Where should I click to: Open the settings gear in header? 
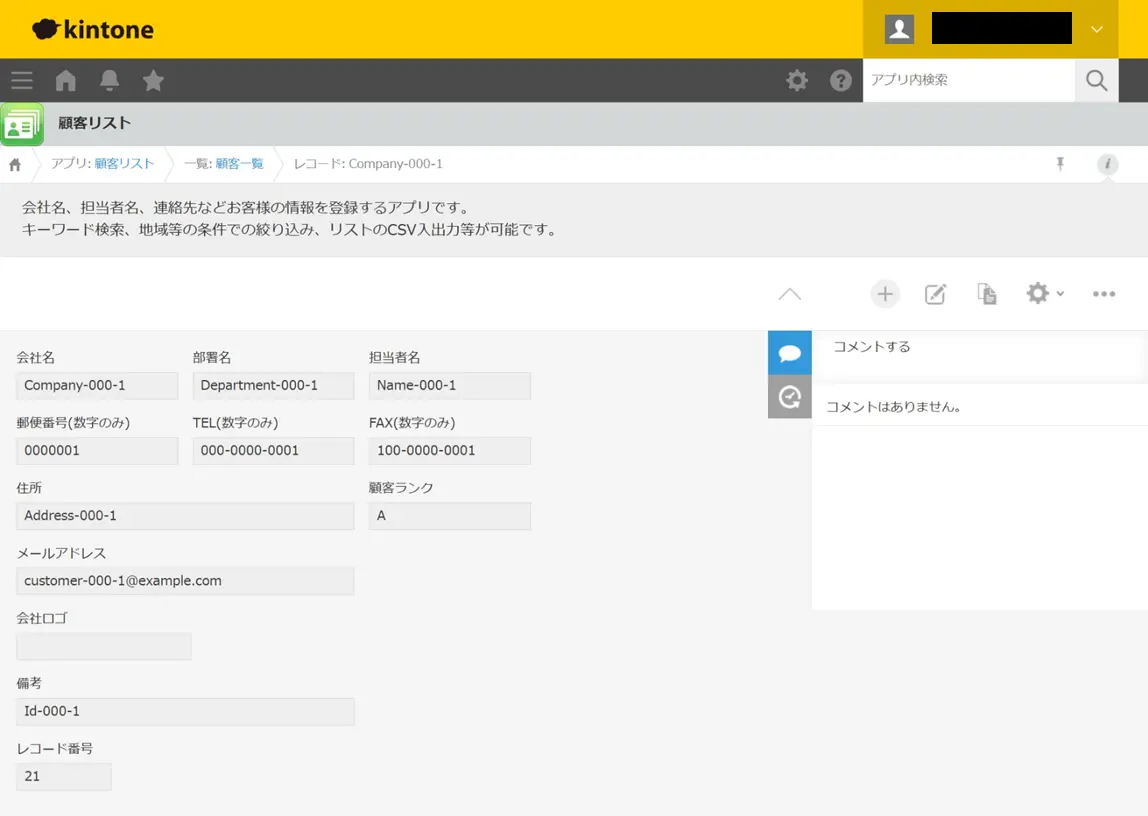click(797, 81)
